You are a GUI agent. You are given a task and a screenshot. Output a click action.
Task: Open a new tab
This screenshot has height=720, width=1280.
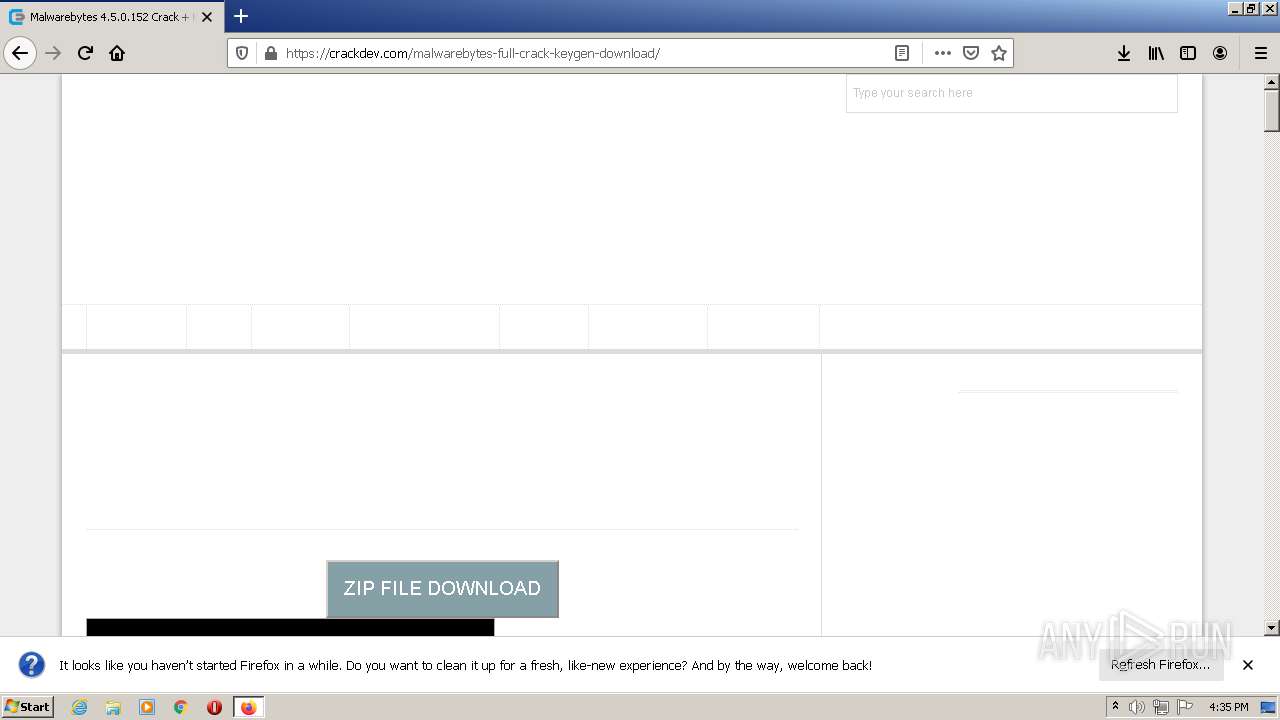click(x=241, y=16)
